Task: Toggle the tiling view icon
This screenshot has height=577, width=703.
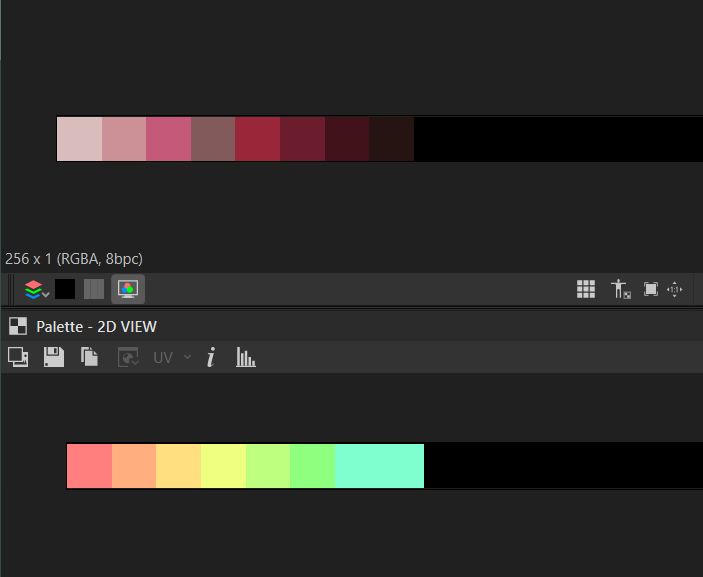Action: (94, 289)
